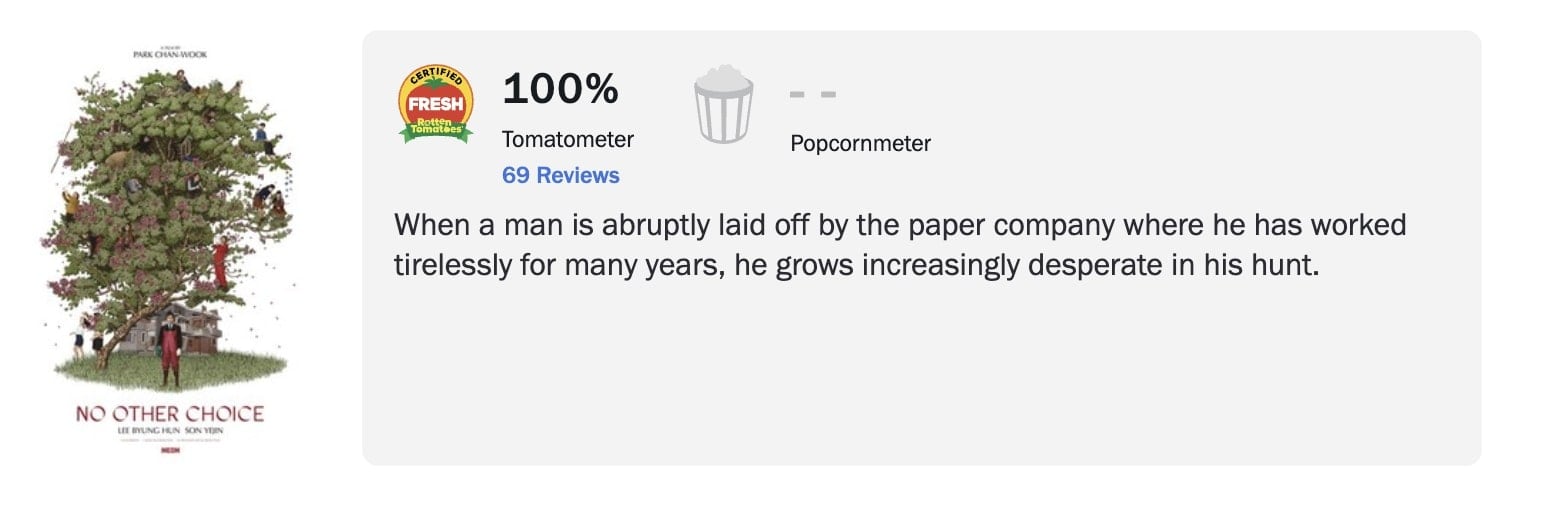Select the Tomatometer label
The height and width of the screenshot is (506, 1542).
coord(567,140)
